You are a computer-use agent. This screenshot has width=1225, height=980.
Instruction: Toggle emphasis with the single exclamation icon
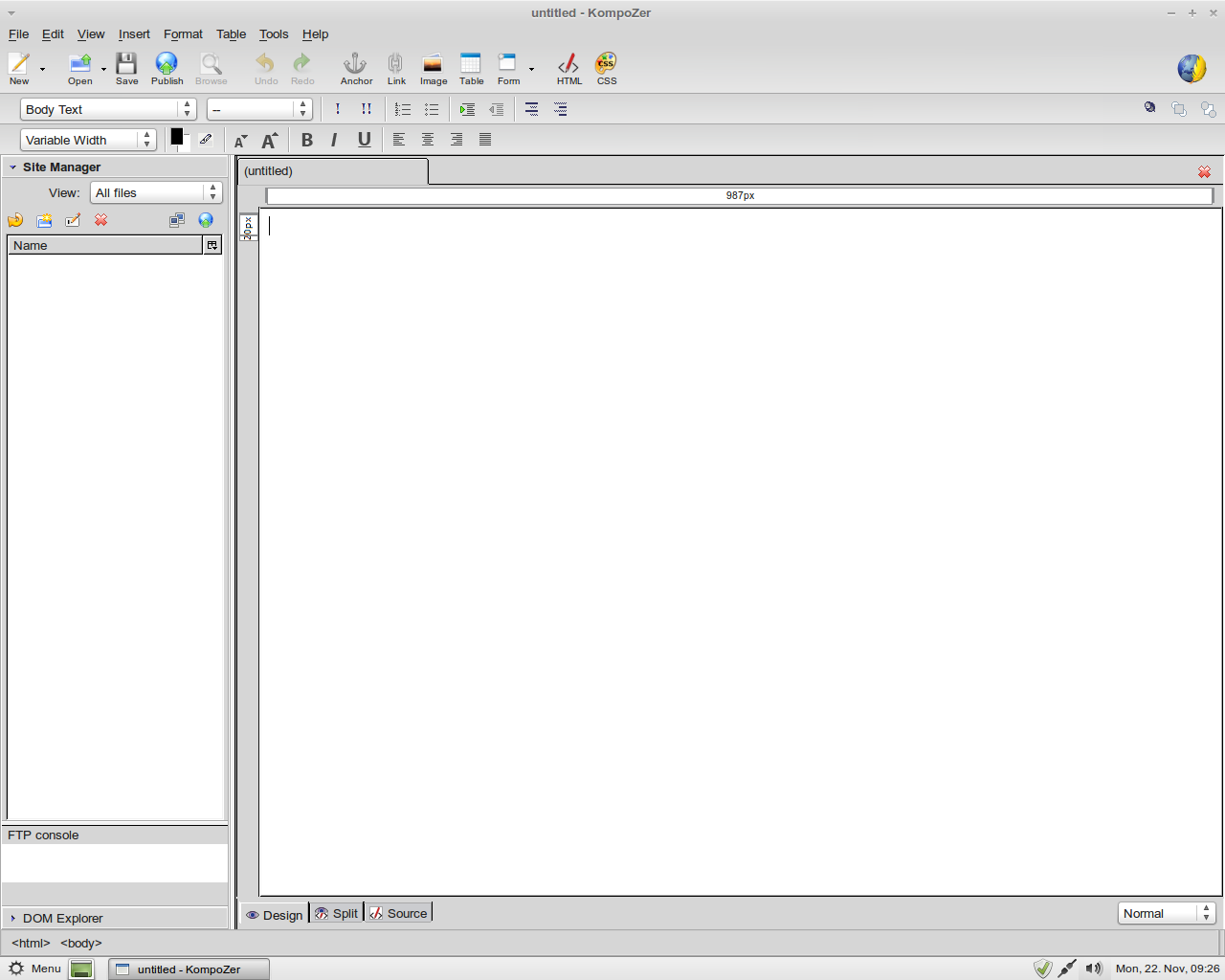pos(338,109)
